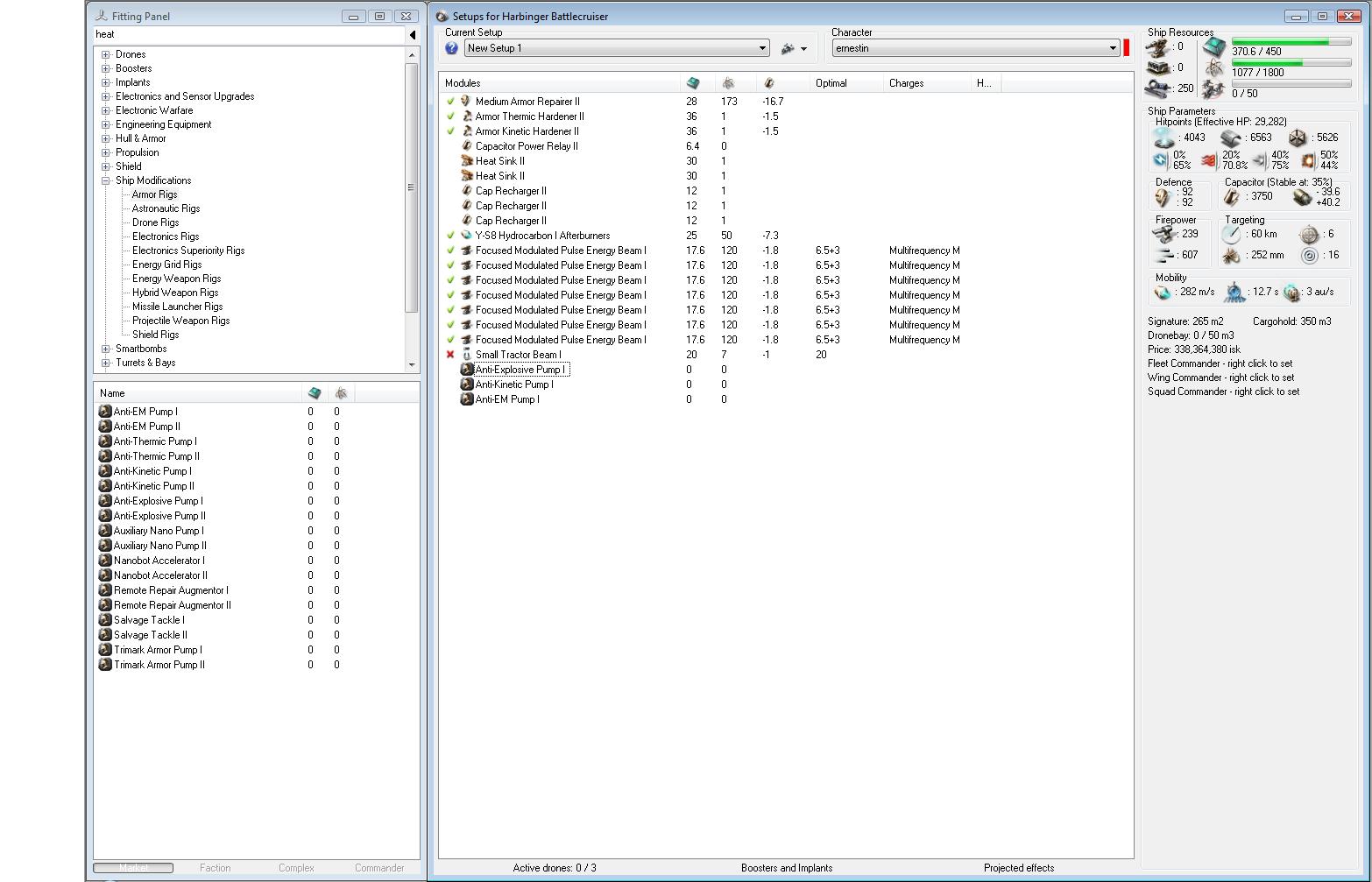Click the shield hitpoints icon showing 4043
The height and width of the screenshot is (882, 1372).
pos(1163,138)
